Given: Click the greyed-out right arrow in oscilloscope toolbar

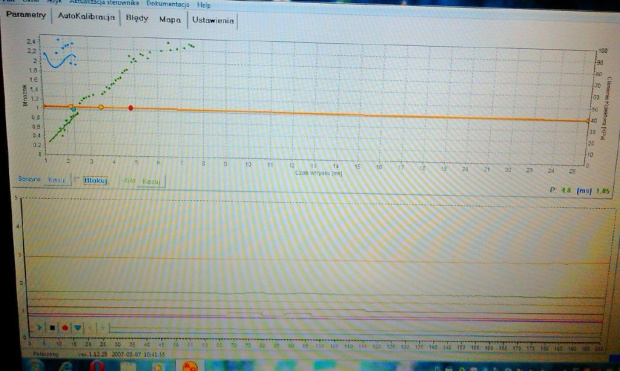Looking at the screenshot, I should point(103,327).
